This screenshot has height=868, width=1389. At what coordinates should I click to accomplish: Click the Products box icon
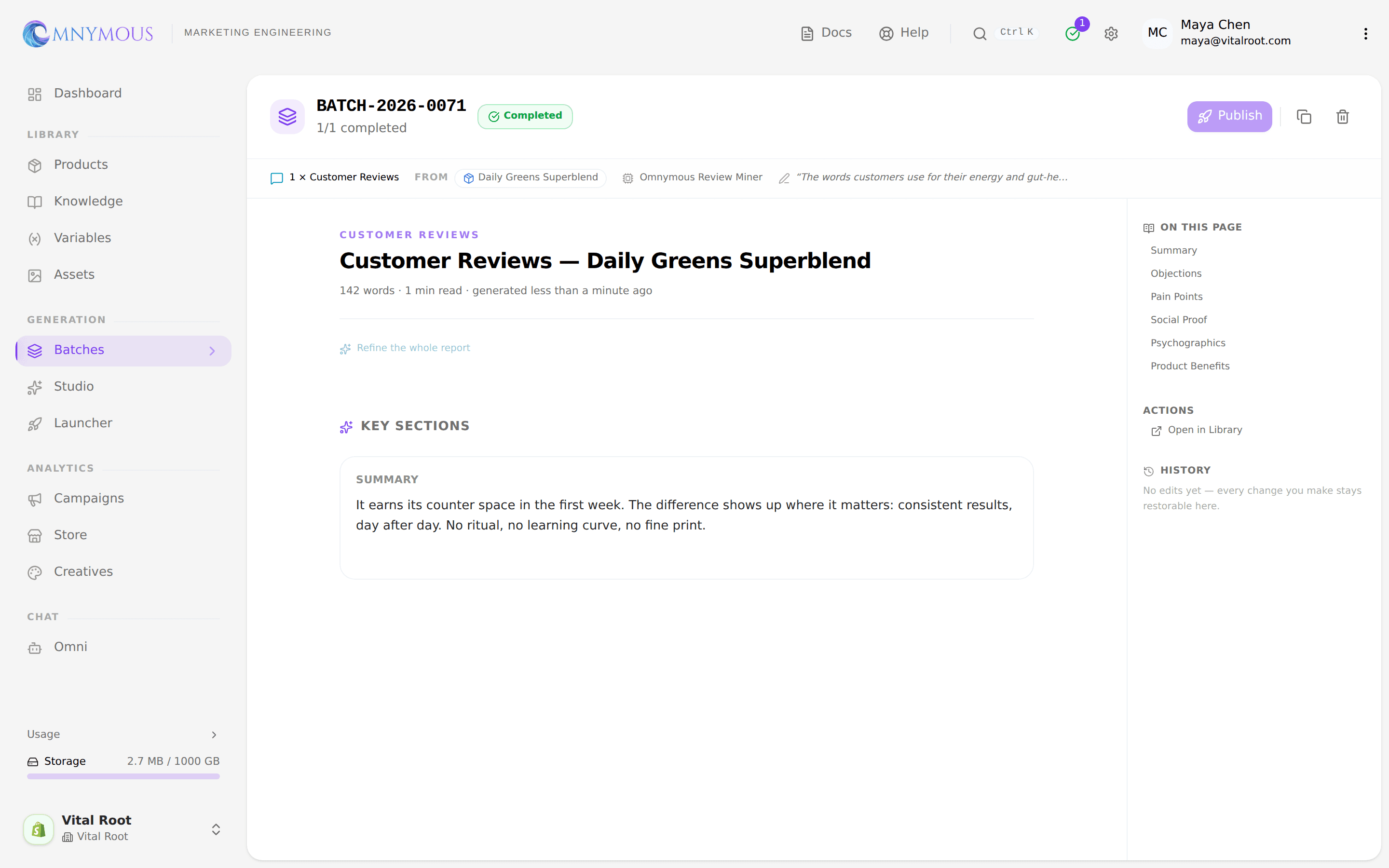click(35, 165)
